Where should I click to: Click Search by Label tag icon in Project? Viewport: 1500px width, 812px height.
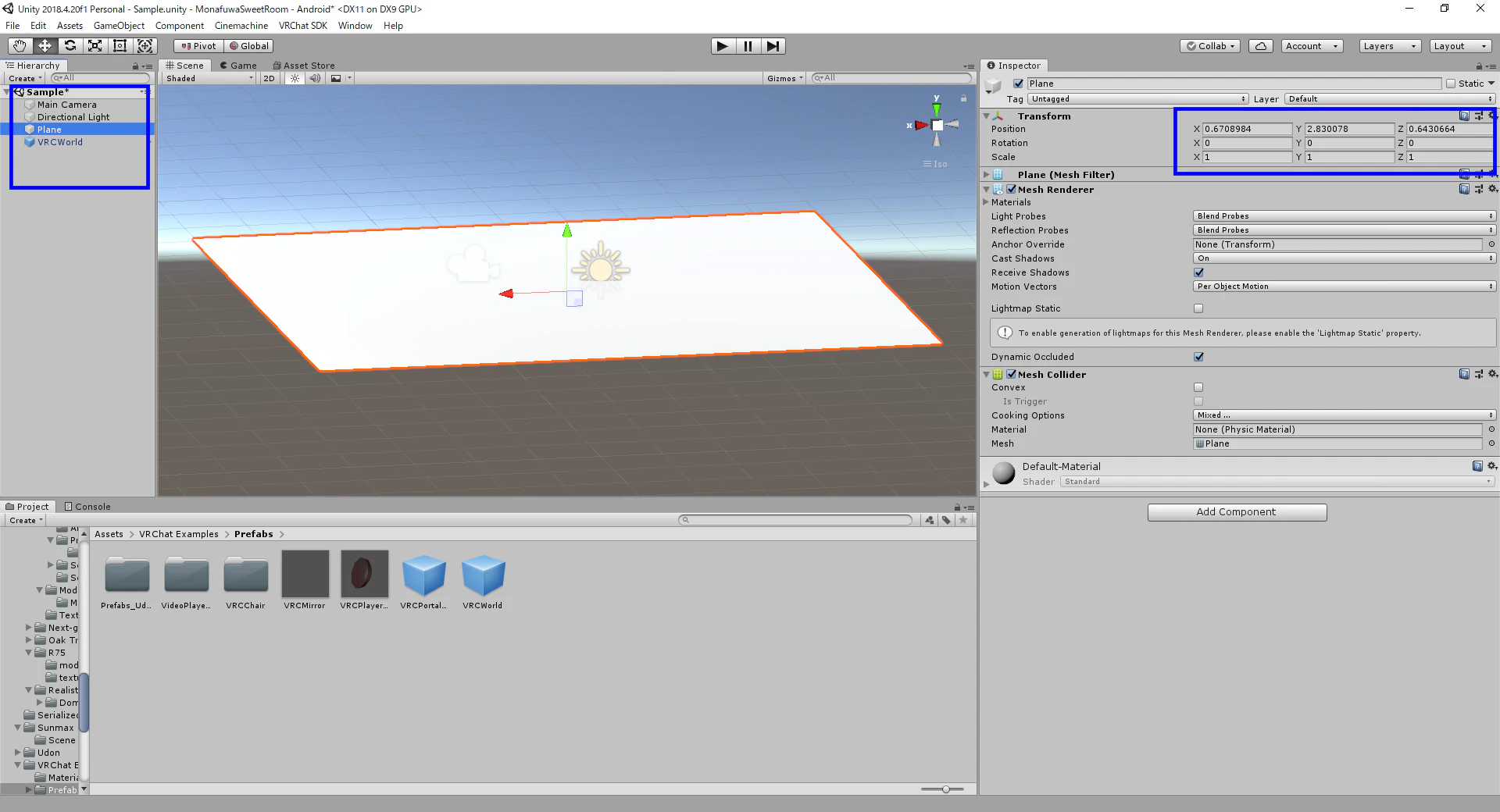pos(946,520)
